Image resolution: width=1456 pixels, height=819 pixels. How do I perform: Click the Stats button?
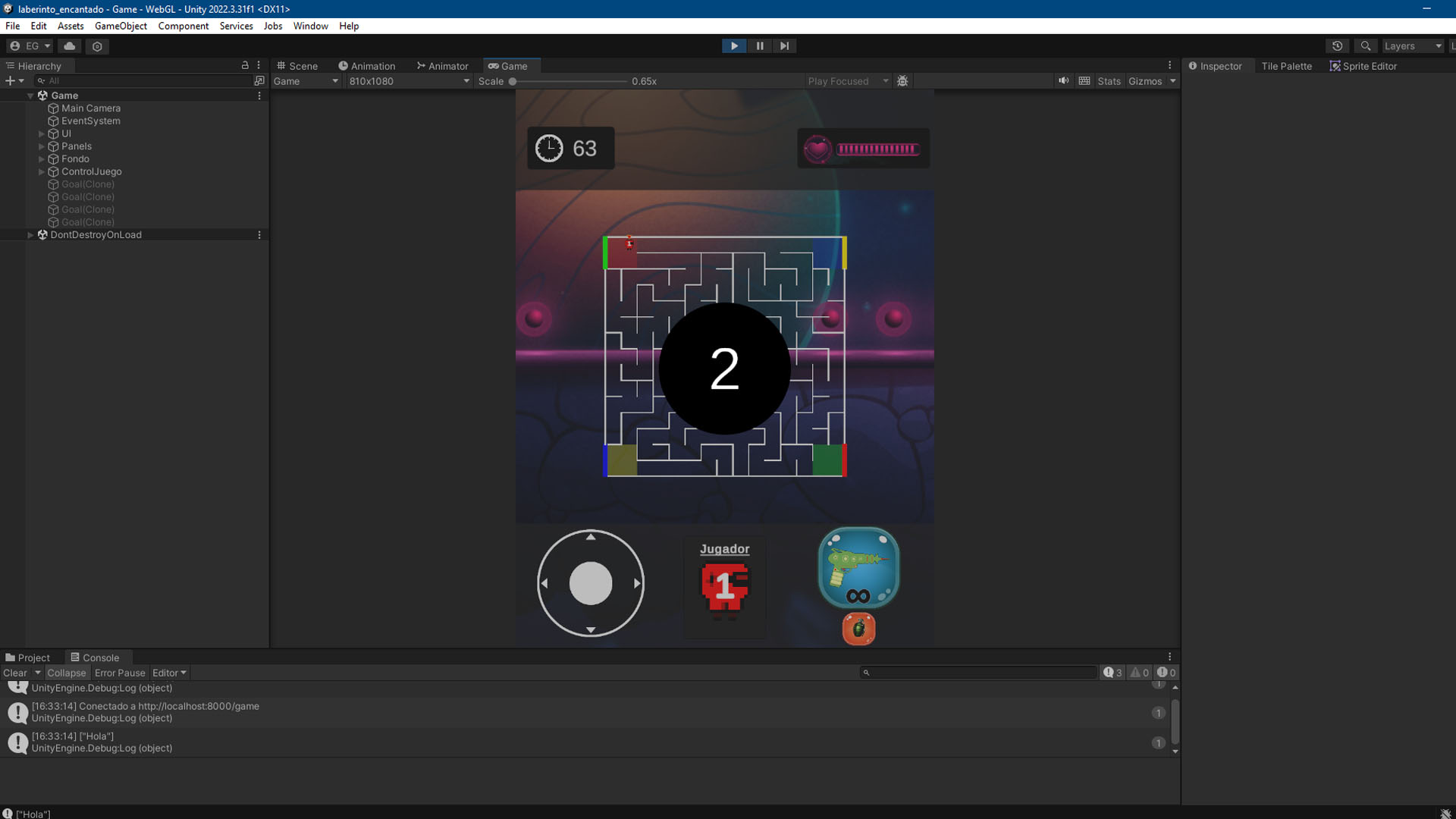[x=1108, y=81]
